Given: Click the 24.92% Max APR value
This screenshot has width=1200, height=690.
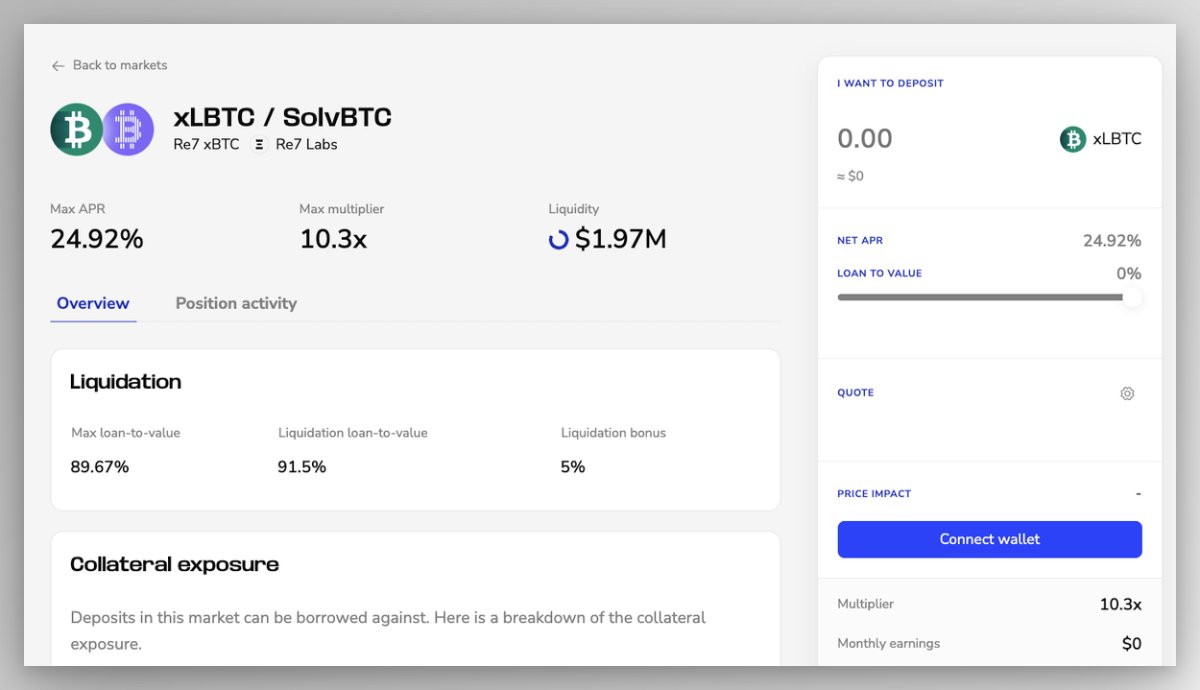Looking at the screenshot, I should [x=97, y=239].
